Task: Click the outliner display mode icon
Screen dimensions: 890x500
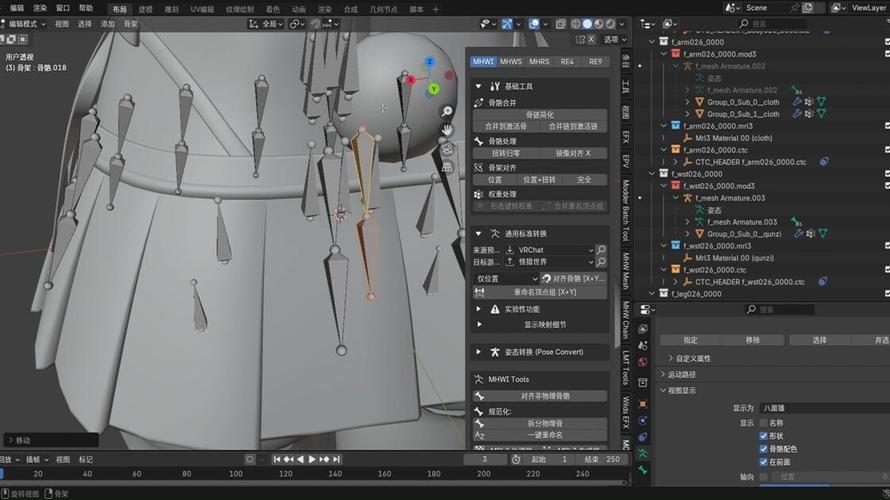Action: (x=668, y=23)
